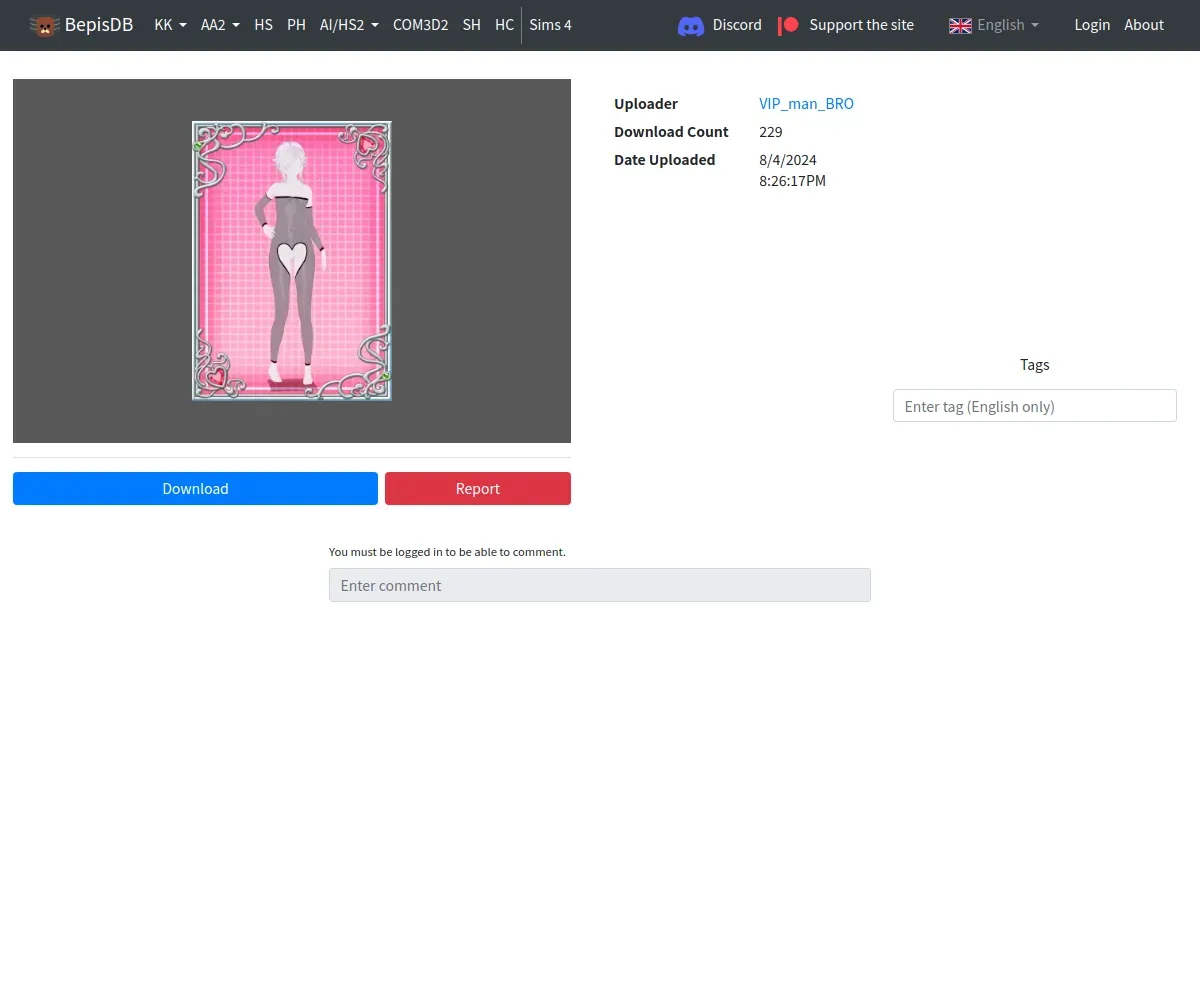Open the English language dropdown
Screen dimensions: 1200x1000
click(994, 25)
